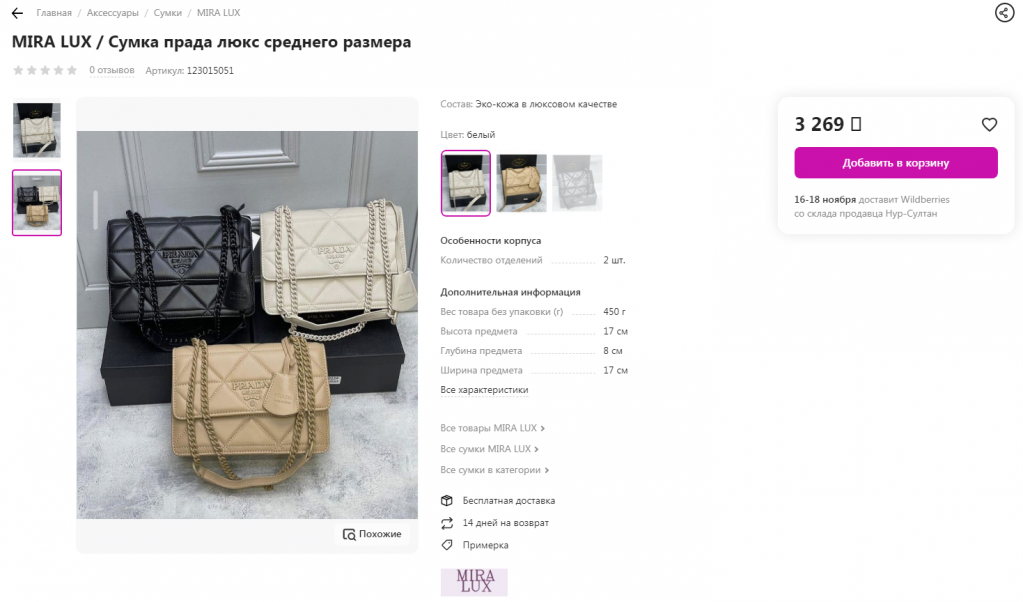This screenshot has height=602, width=1023.
Task: Select the beige bag color option
Action: point(521,183)
